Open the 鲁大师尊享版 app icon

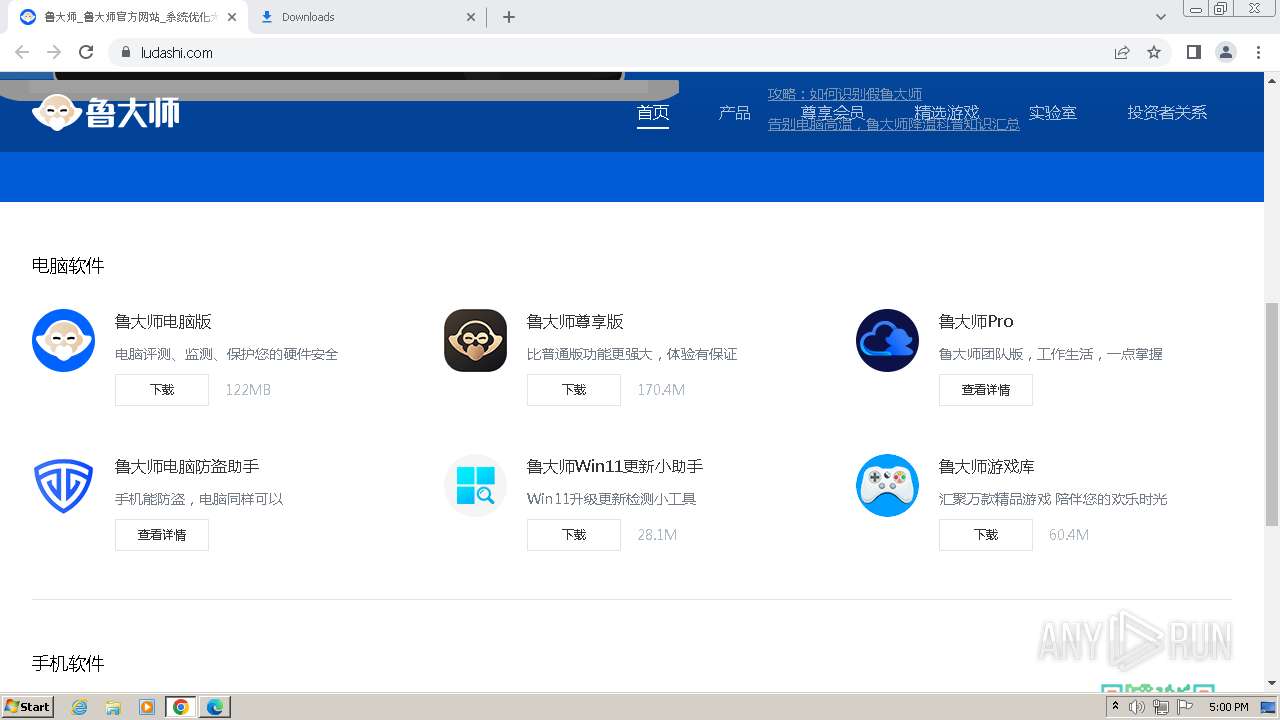coord(475,340)
